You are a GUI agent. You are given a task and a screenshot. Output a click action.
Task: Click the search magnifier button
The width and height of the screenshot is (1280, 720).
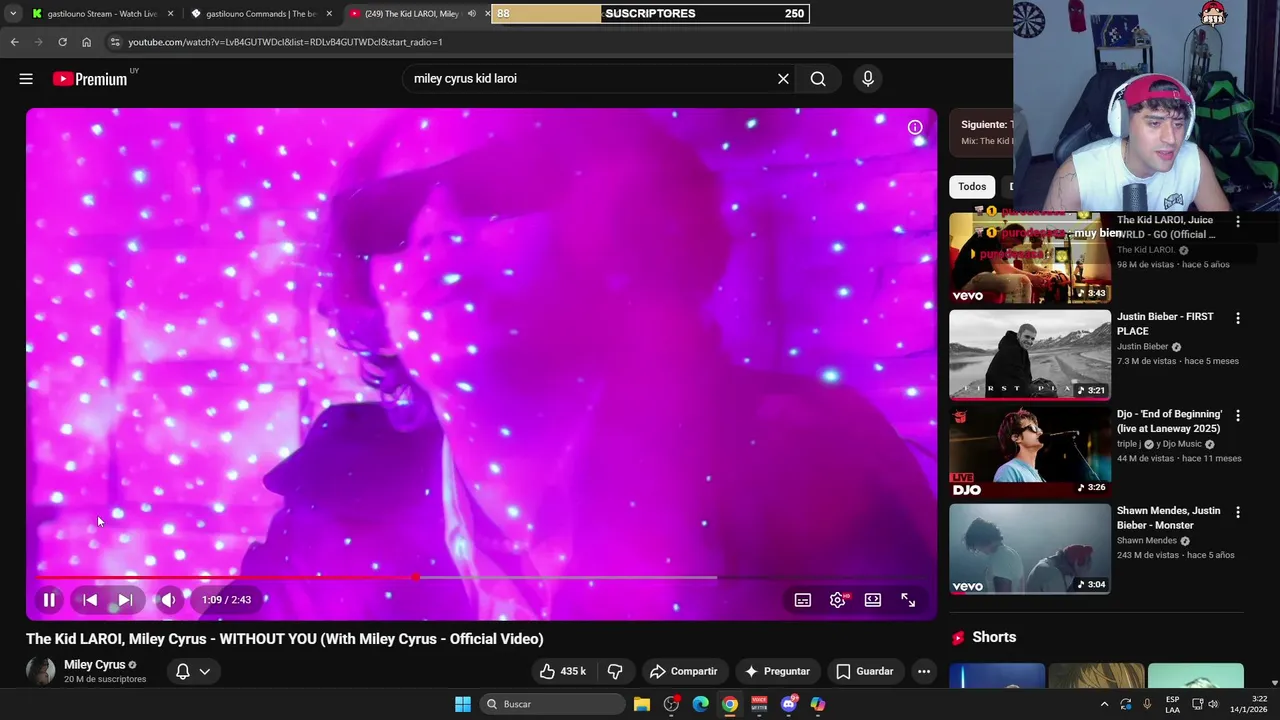click(818, 79)
